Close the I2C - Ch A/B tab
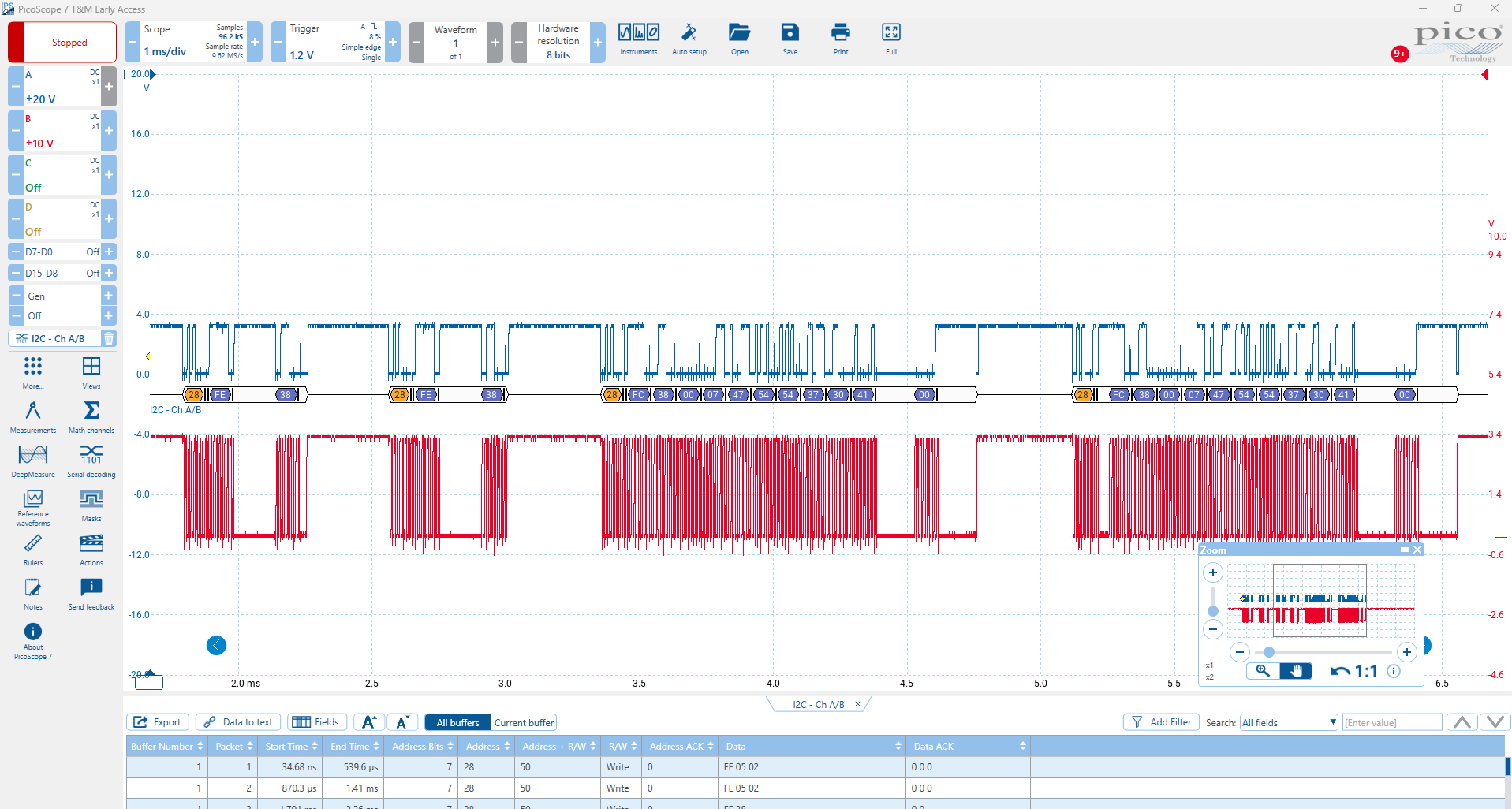The height and width of the screenshot is (809, 1512). pyautogui.click(x=858, y=704)
